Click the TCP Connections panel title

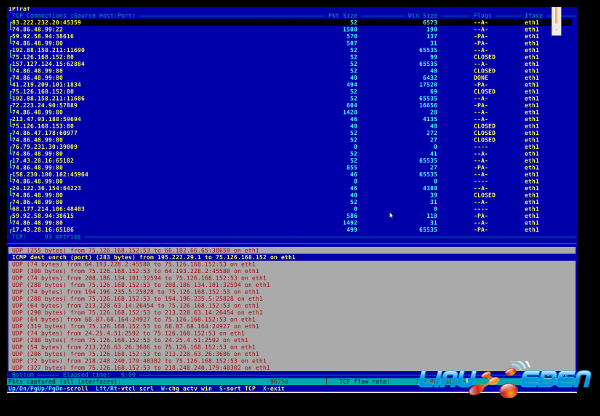(73, 16)
